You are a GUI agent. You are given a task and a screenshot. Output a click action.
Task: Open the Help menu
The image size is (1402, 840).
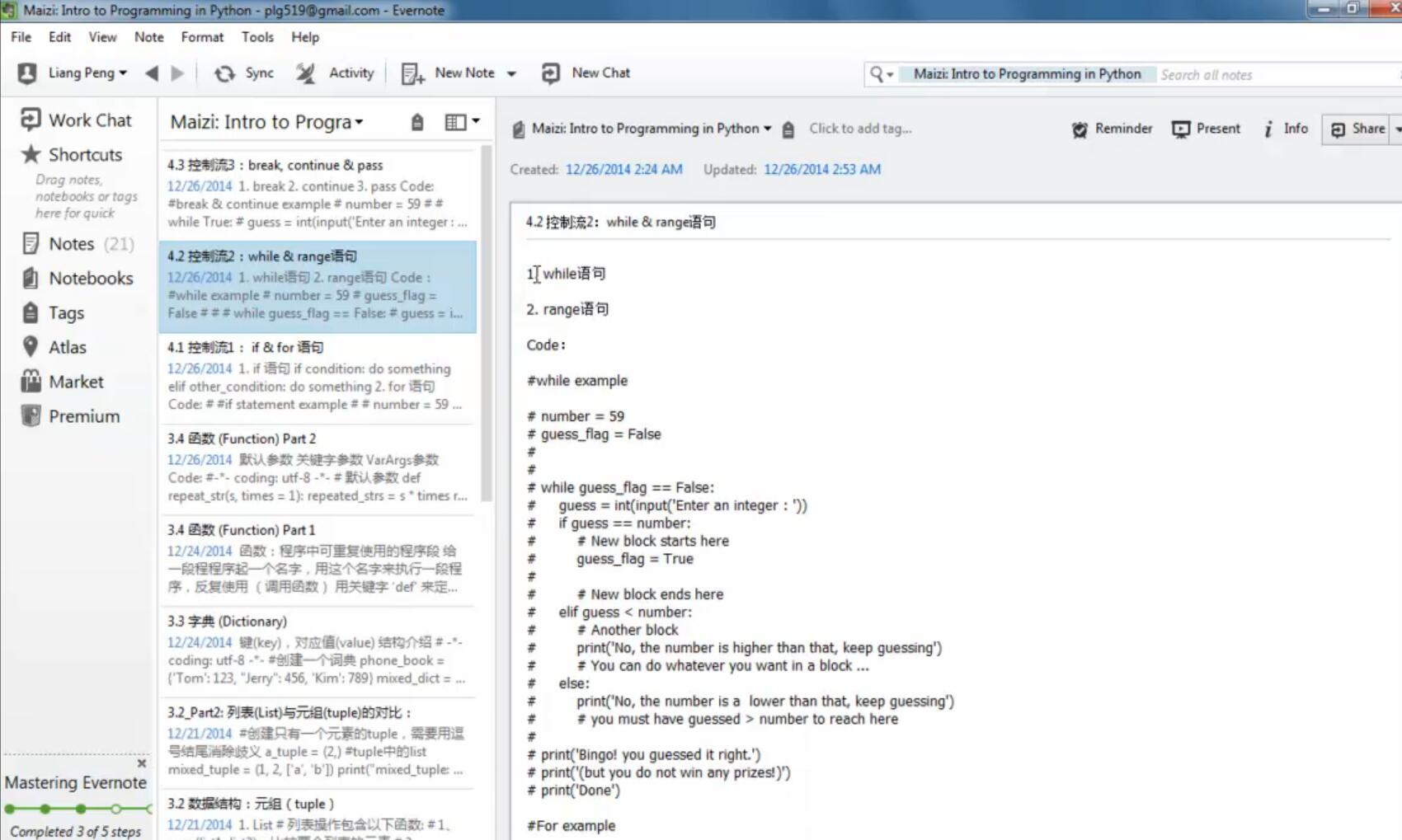coord(305,37)
